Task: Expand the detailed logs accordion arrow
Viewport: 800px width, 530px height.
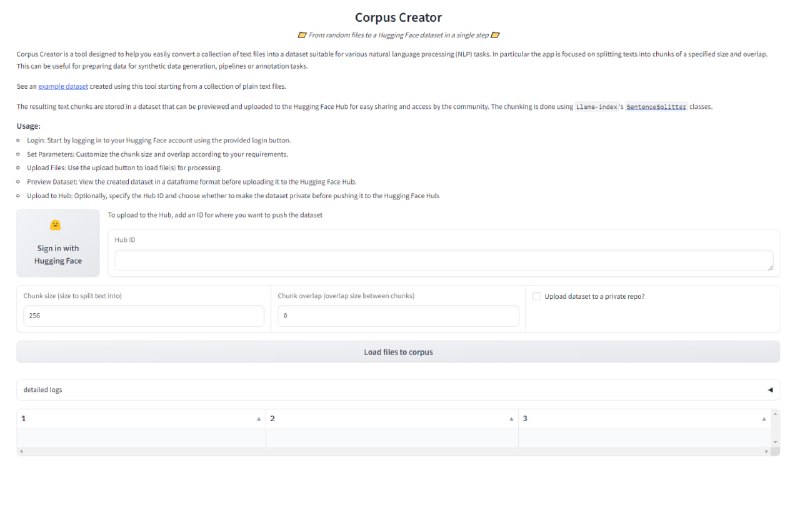Action: (770, 389)
